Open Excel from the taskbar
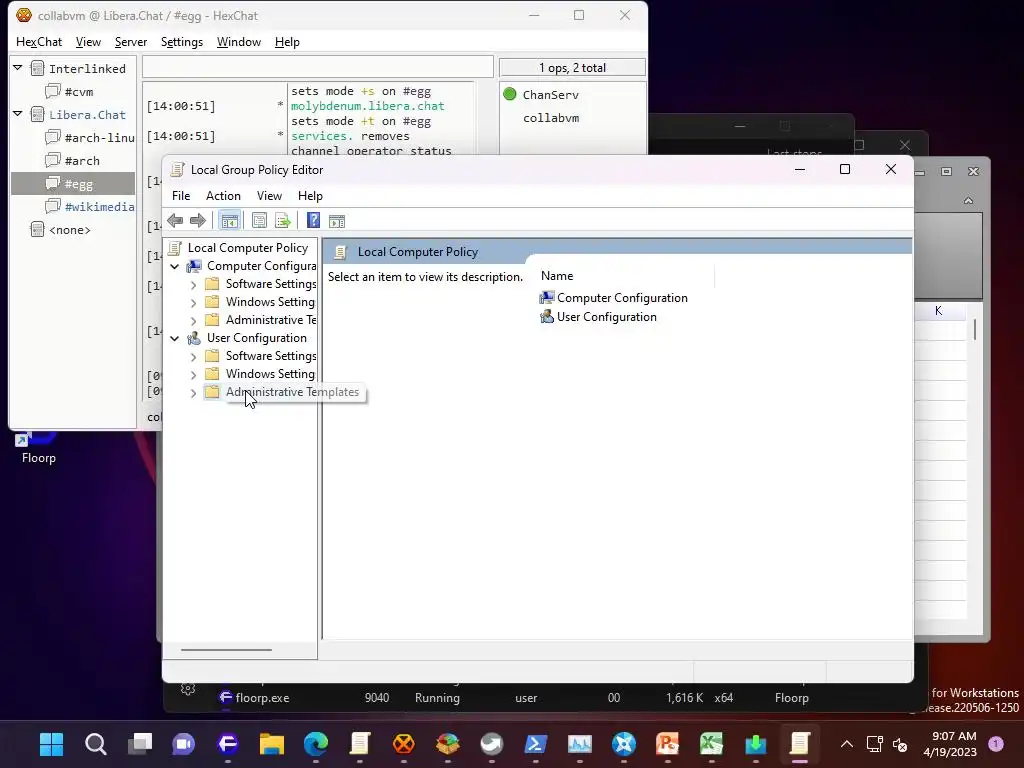The image size is (1024, 768). point(712,744)
